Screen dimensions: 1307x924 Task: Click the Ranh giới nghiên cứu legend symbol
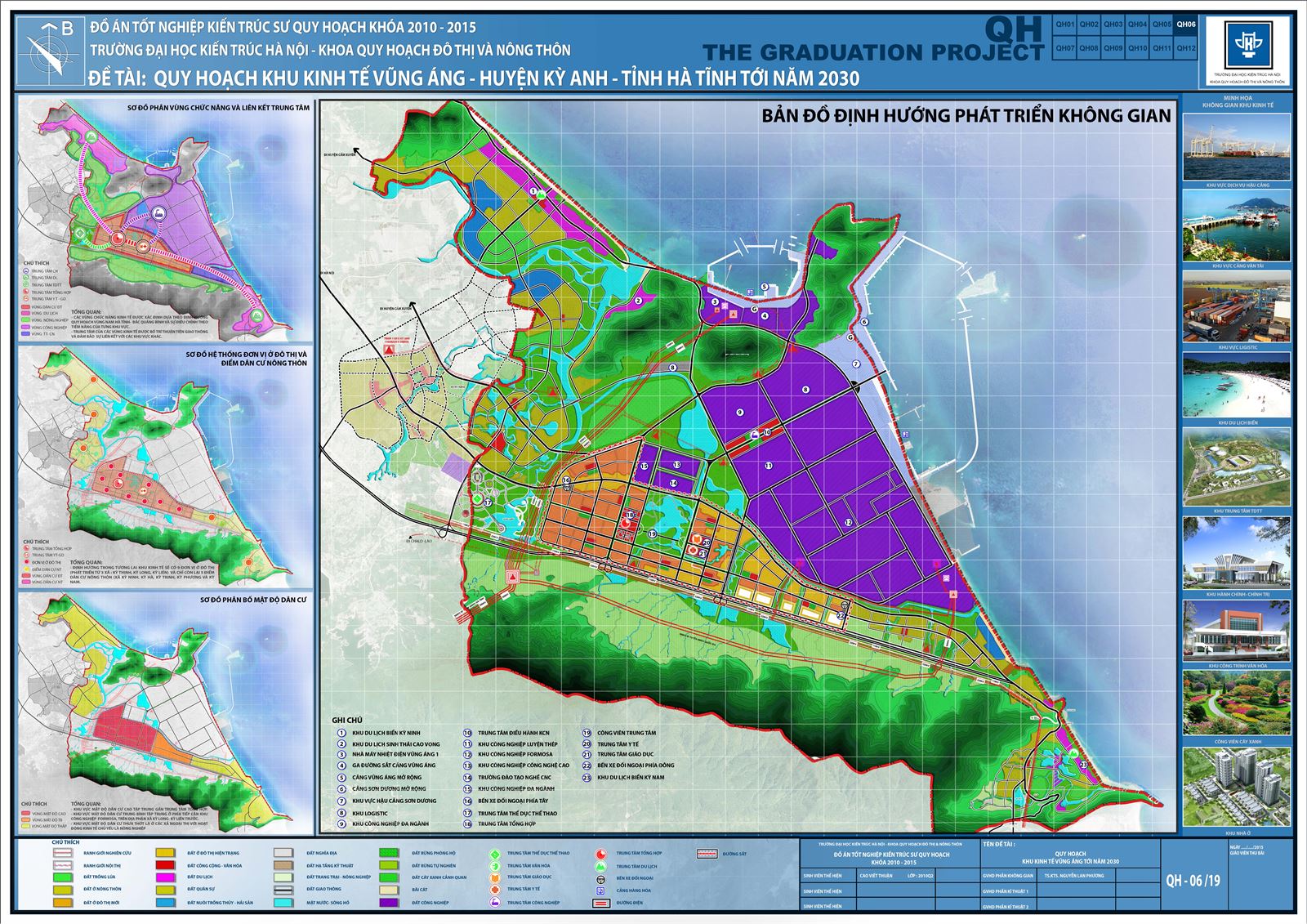click(x=64, y=854)
